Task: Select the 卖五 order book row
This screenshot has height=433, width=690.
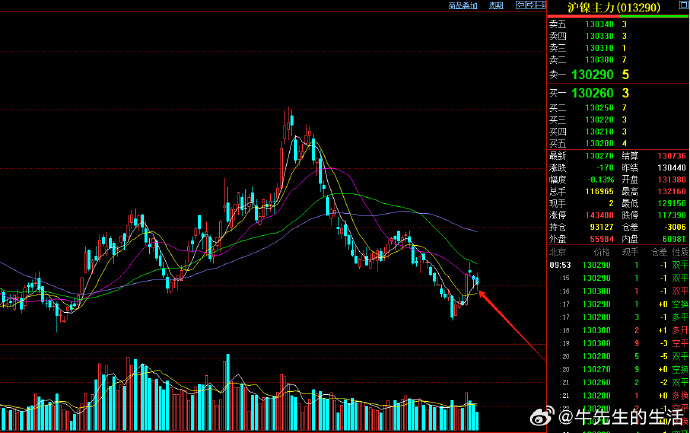Action: click(x=617, y=24)
